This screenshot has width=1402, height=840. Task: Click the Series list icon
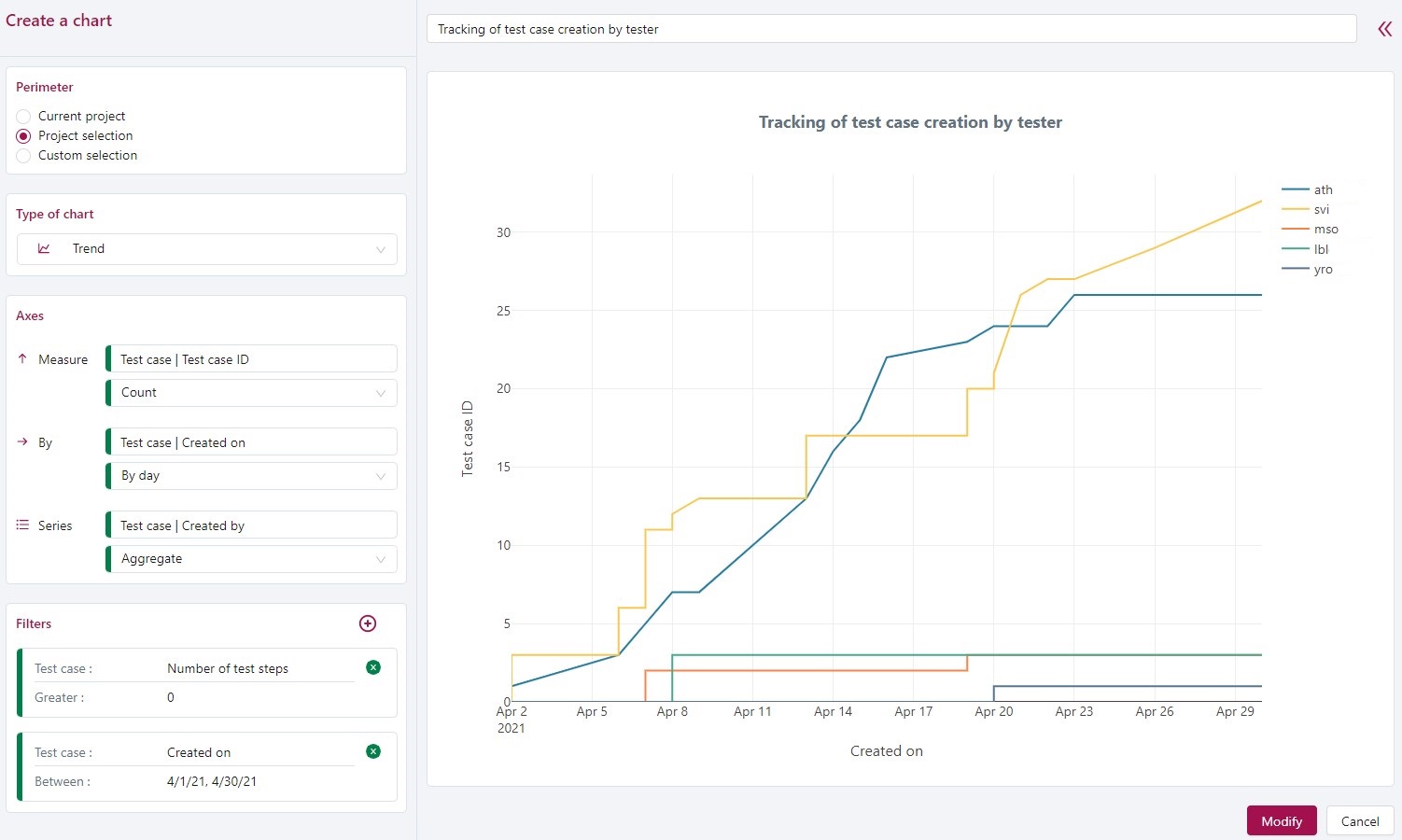tap(22, 525)
